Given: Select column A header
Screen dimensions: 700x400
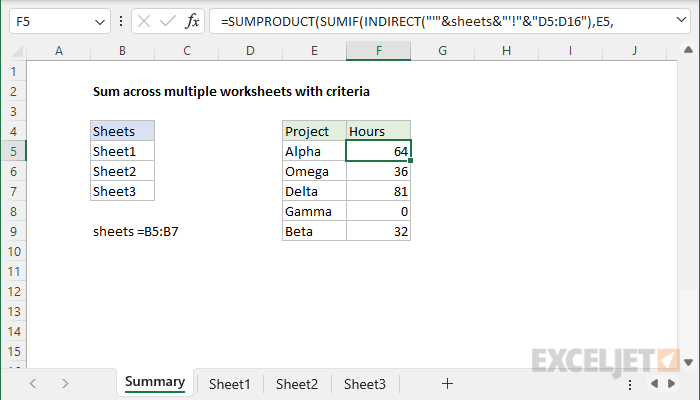Looking at the screenshot, I should [x=58, y=51].
